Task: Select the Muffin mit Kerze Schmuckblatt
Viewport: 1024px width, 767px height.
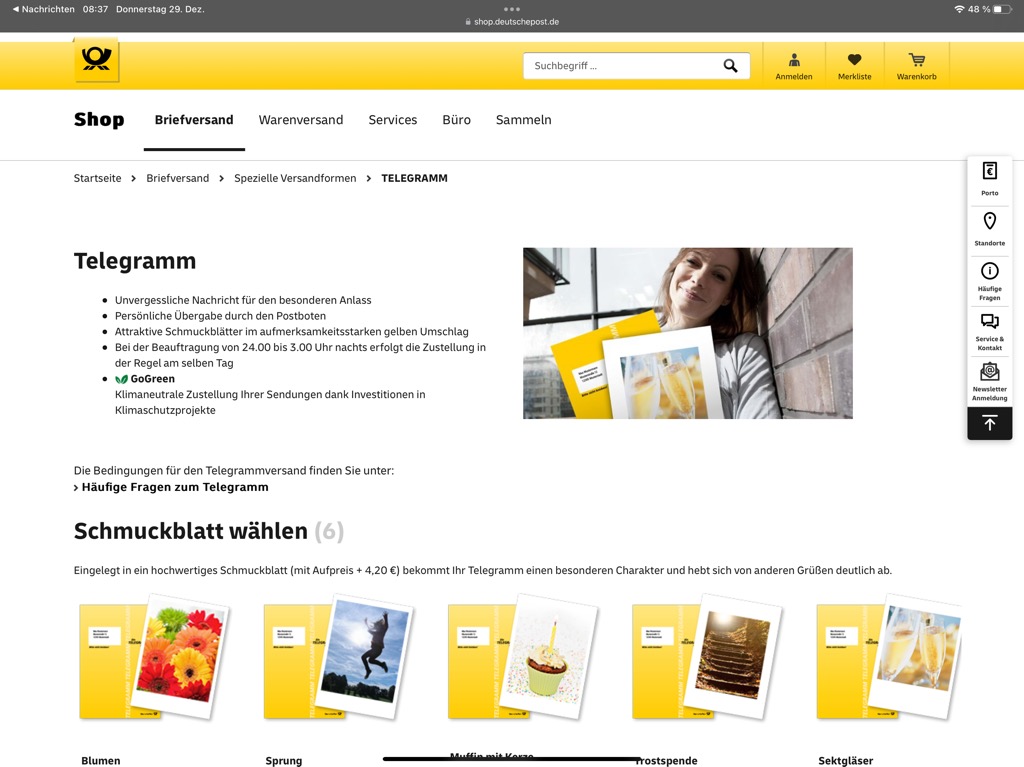Action: pyautogui.click(x=523, y=658)
